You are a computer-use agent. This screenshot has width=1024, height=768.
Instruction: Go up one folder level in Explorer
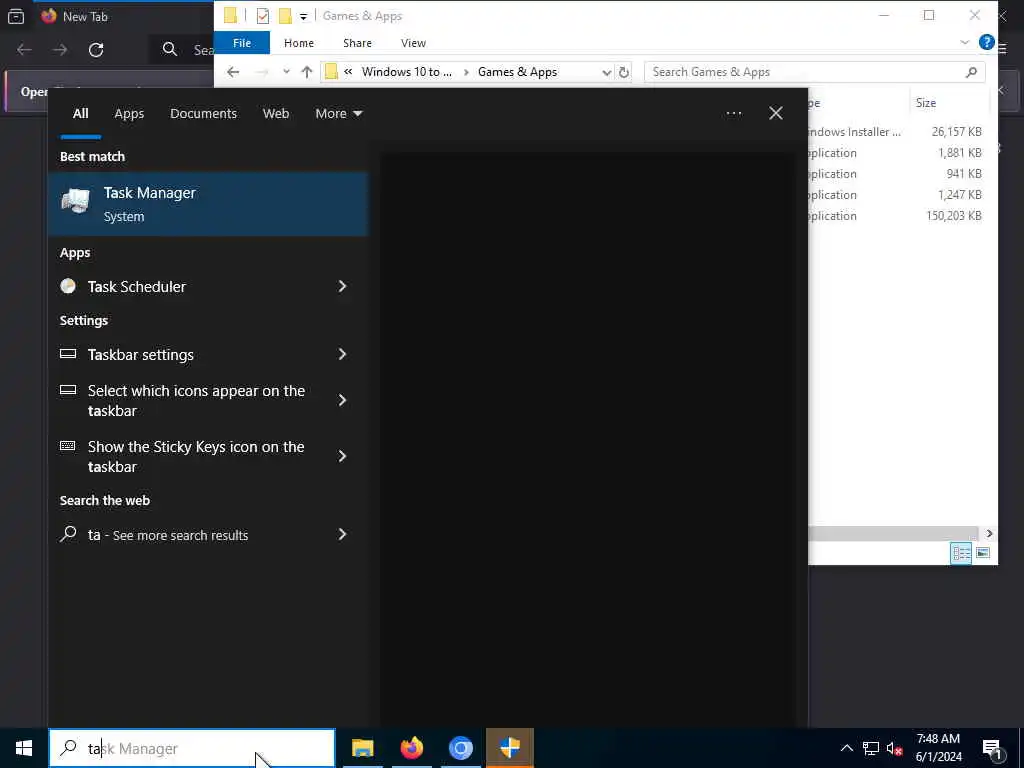tap(307, 72)
